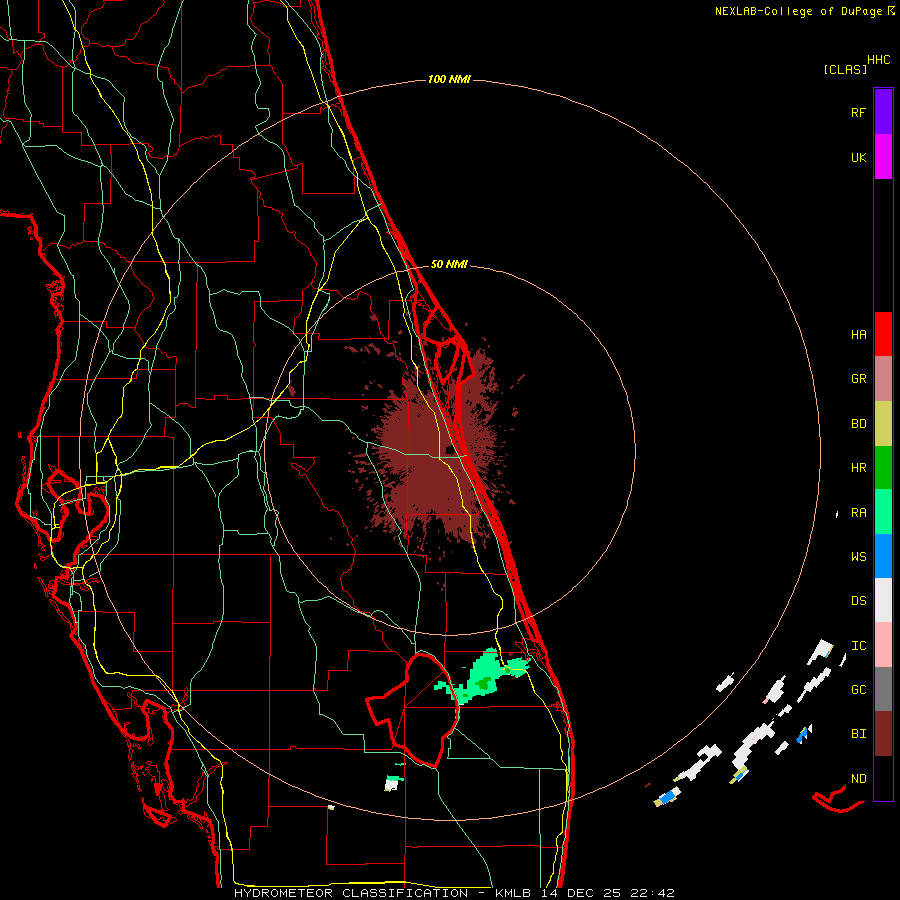Click the HA legend label

pos(858,335)
